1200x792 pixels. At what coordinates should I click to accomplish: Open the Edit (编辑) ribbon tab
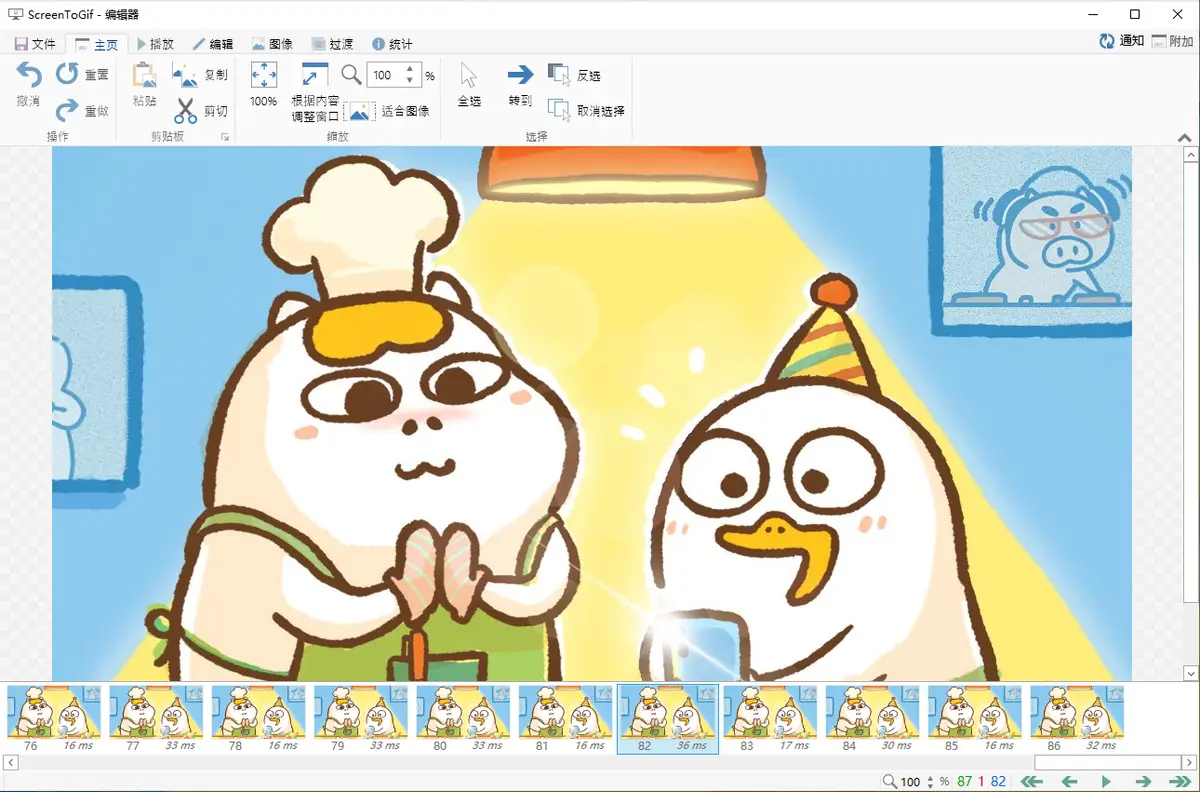tap(213, 44)
